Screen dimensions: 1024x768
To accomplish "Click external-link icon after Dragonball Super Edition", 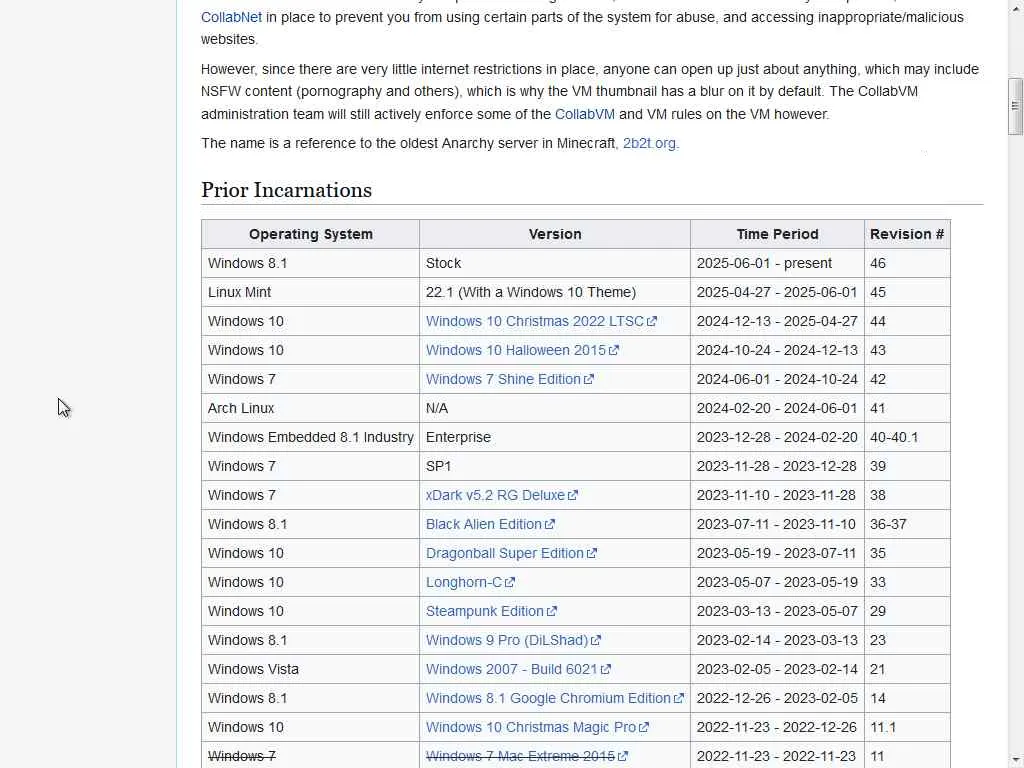I will click(592, 553).
